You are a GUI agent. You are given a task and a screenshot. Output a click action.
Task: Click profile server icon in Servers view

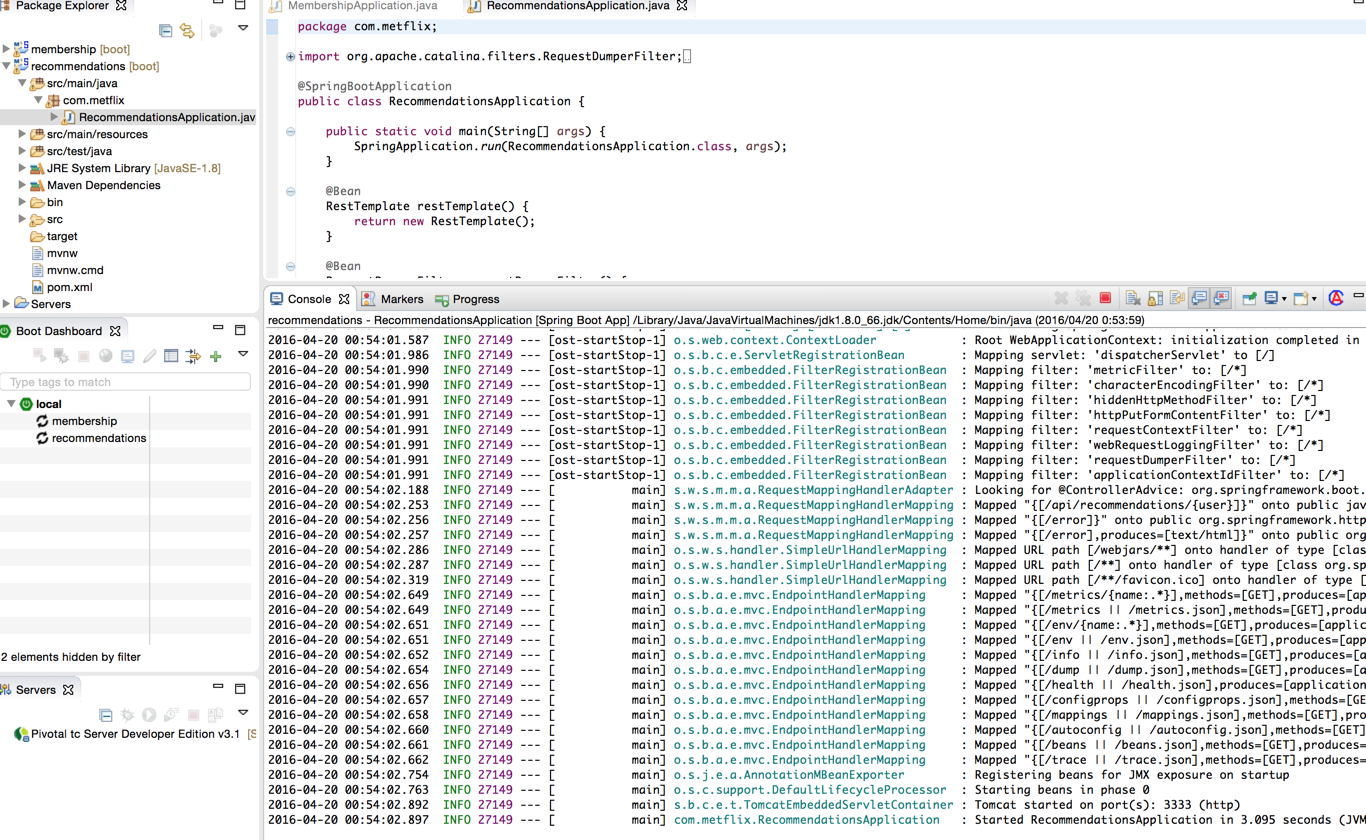pyautogui.click(x=171, y=715)
